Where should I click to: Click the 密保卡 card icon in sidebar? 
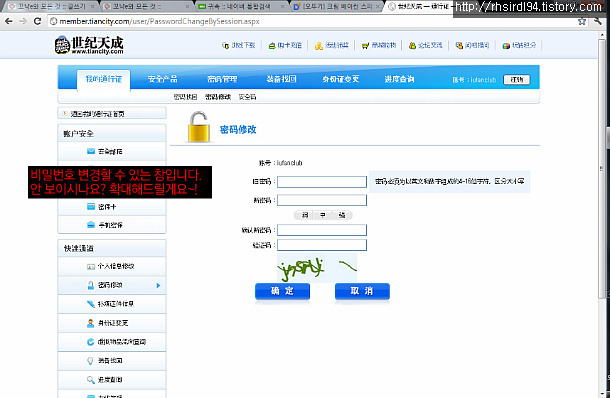pos(91,207)
